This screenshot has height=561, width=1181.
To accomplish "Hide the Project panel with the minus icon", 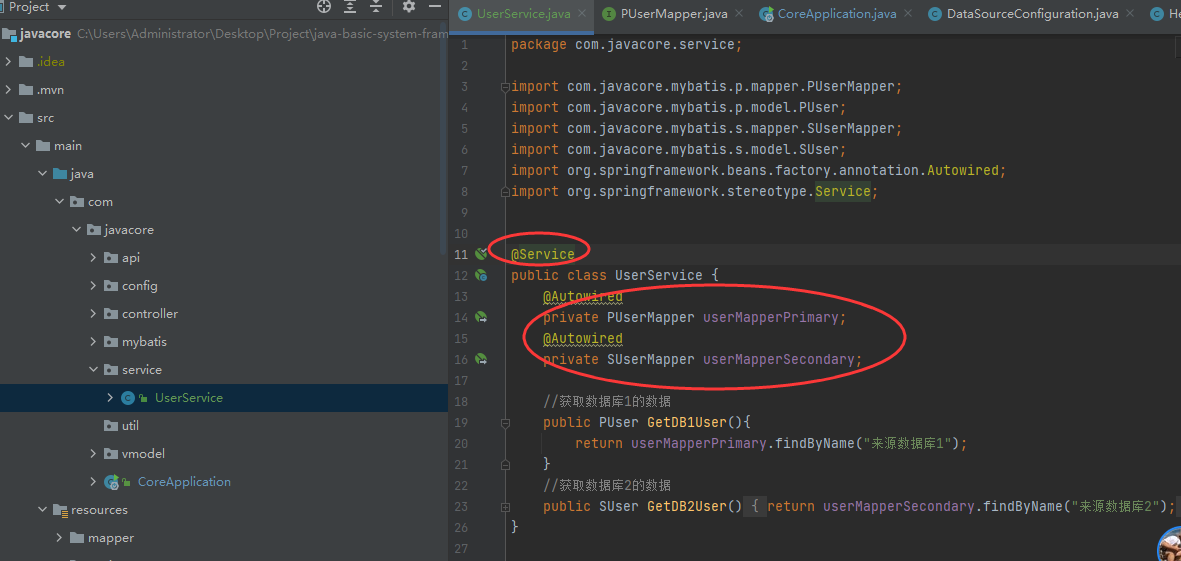I will coord(435,7).
